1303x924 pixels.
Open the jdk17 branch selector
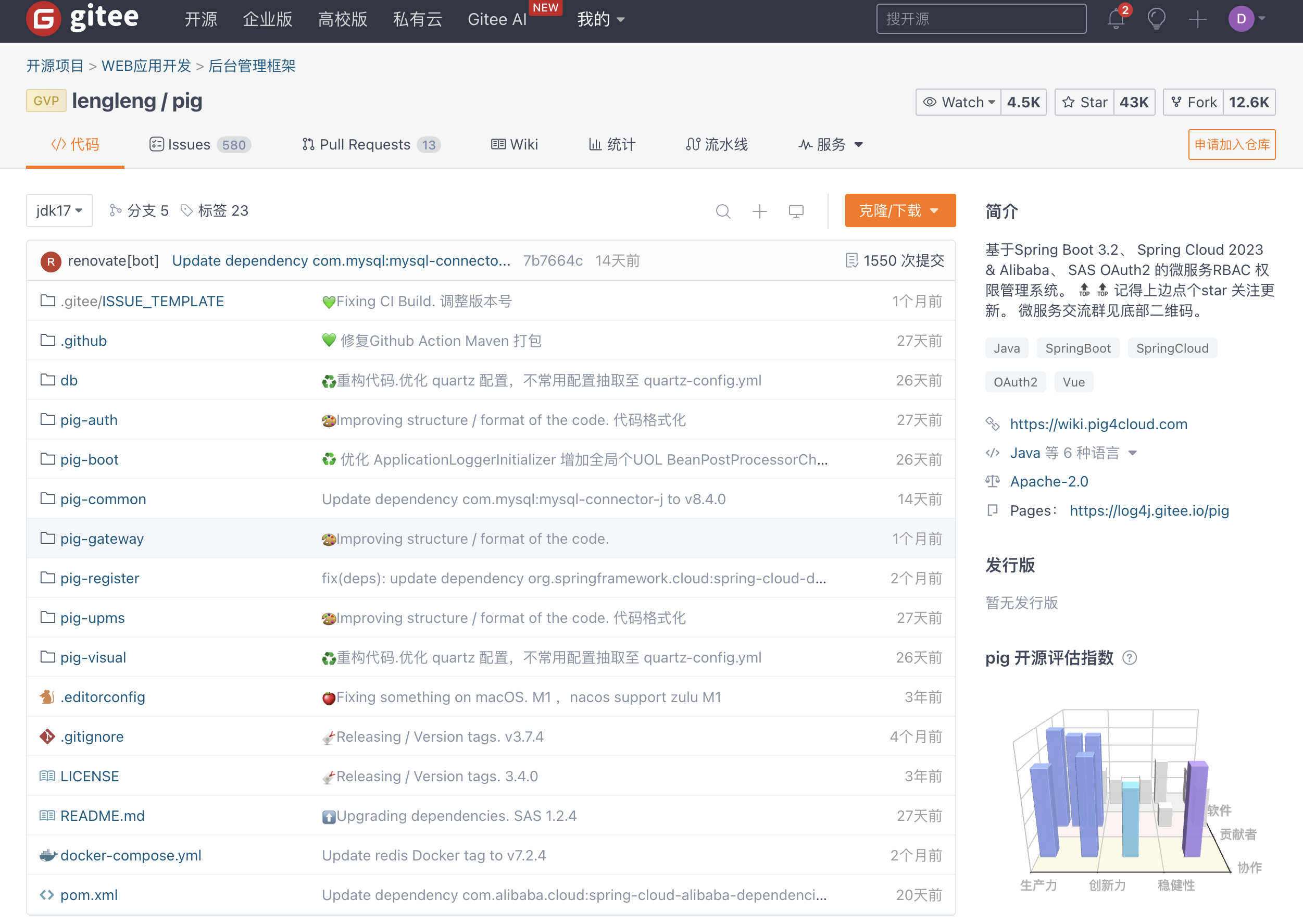point(59,210)
